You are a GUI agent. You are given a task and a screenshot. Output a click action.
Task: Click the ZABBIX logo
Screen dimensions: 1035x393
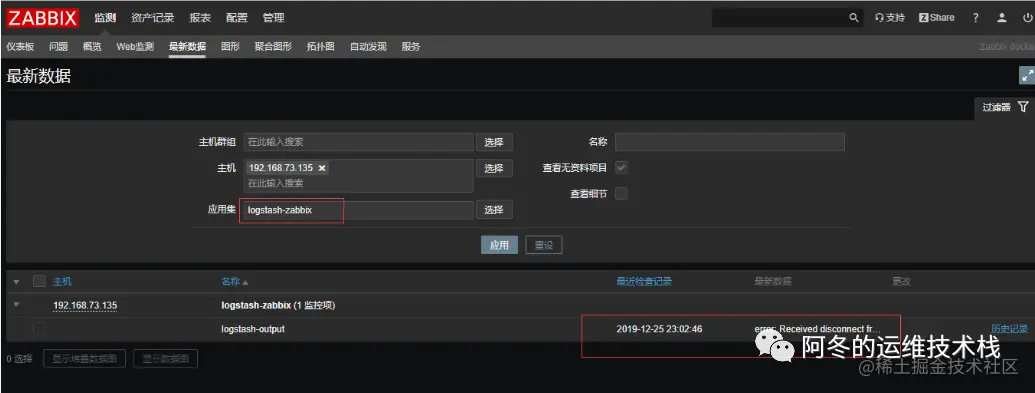coord(42,18)
